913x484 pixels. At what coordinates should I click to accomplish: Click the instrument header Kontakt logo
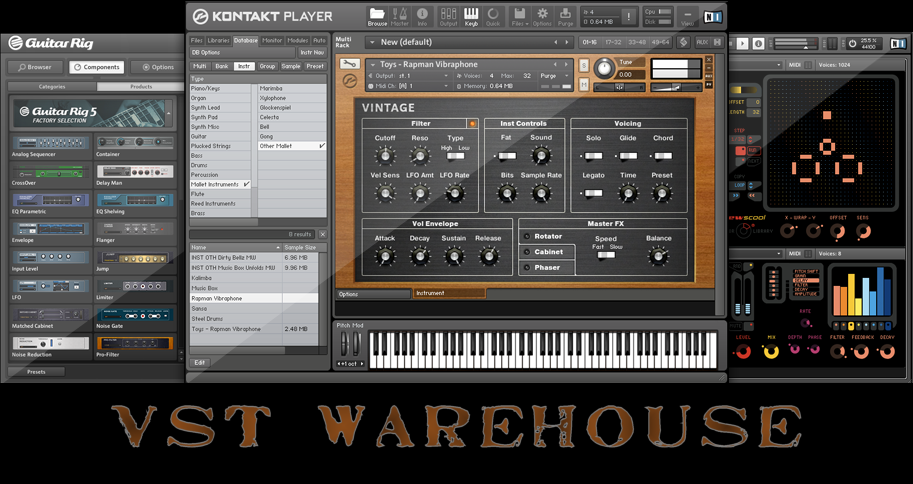pos(349,81)
